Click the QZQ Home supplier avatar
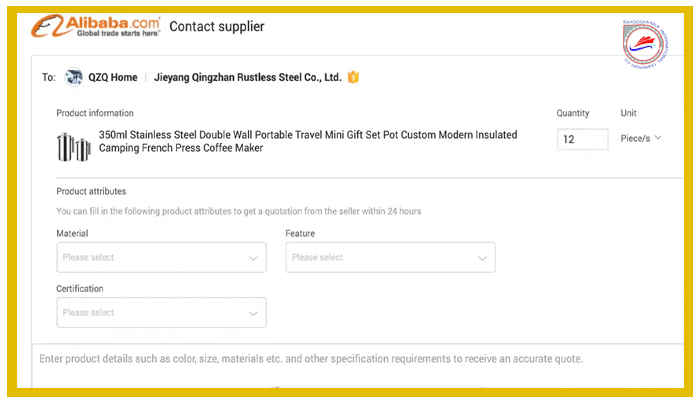 point(74,77)
